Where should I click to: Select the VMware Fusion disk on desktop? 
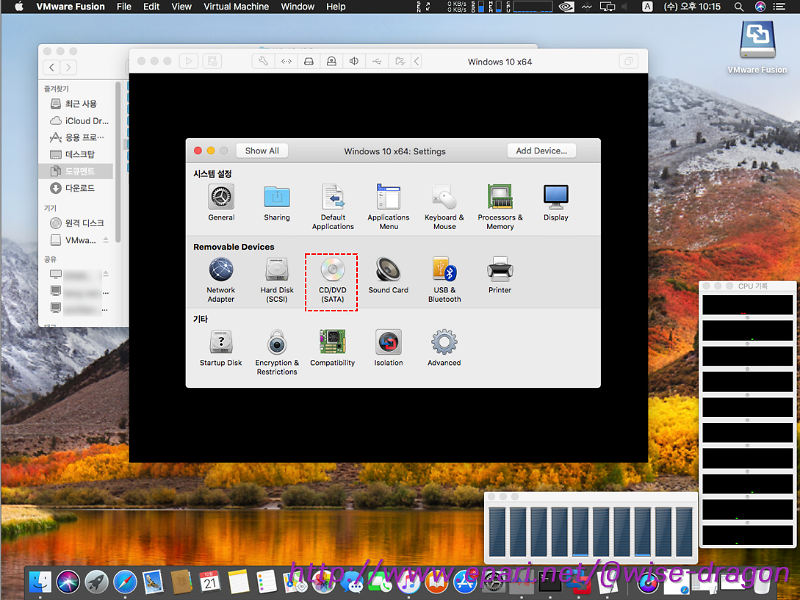tap(757, 48)
